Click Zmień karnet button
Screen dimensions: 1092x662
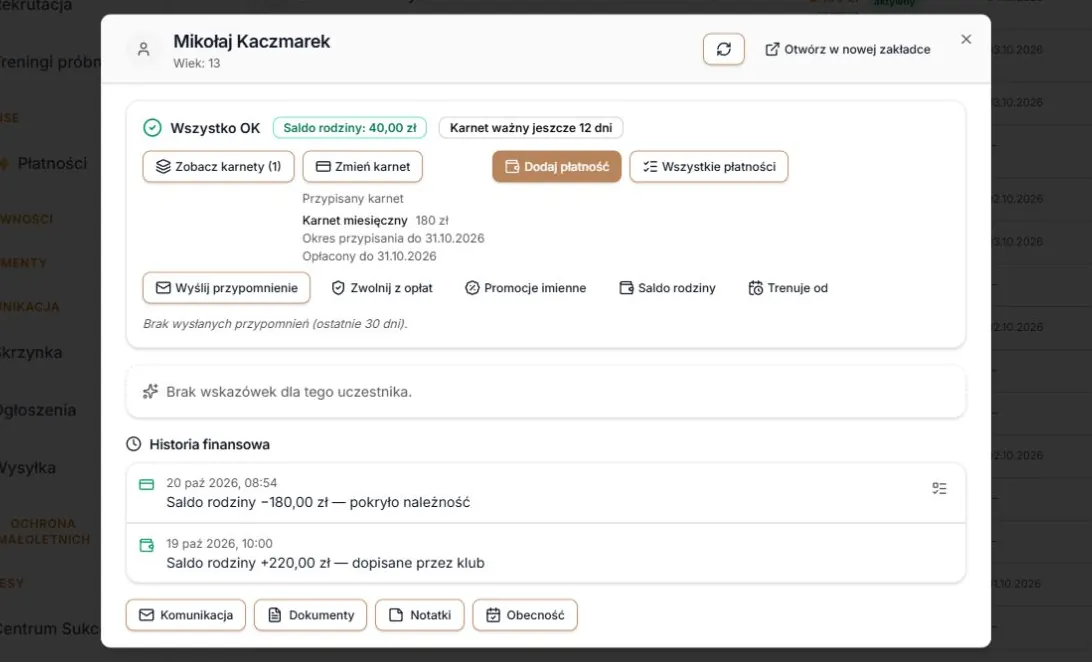tap(363, 167)
